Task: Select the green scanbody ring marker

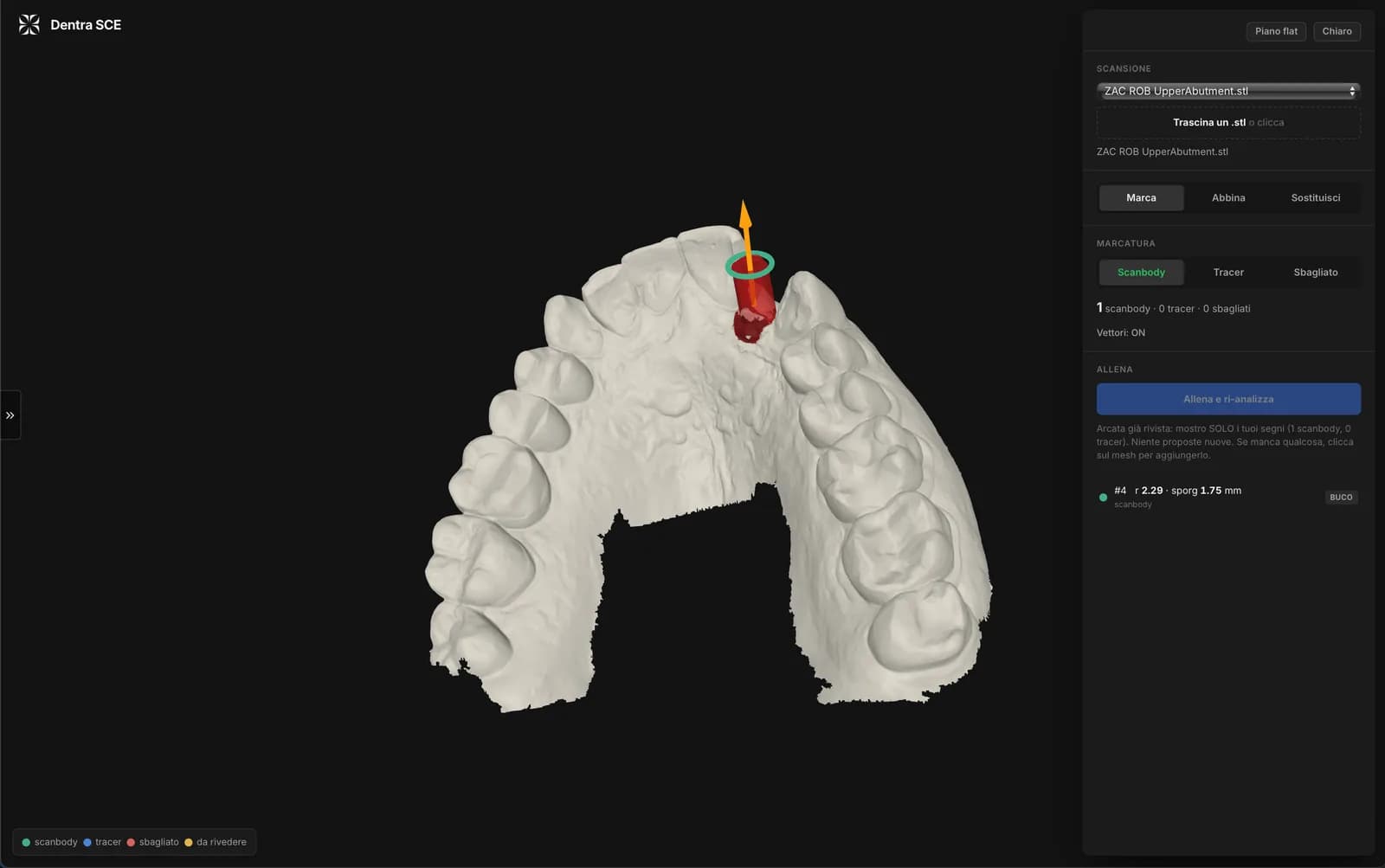Action: [x=750, y=264]
